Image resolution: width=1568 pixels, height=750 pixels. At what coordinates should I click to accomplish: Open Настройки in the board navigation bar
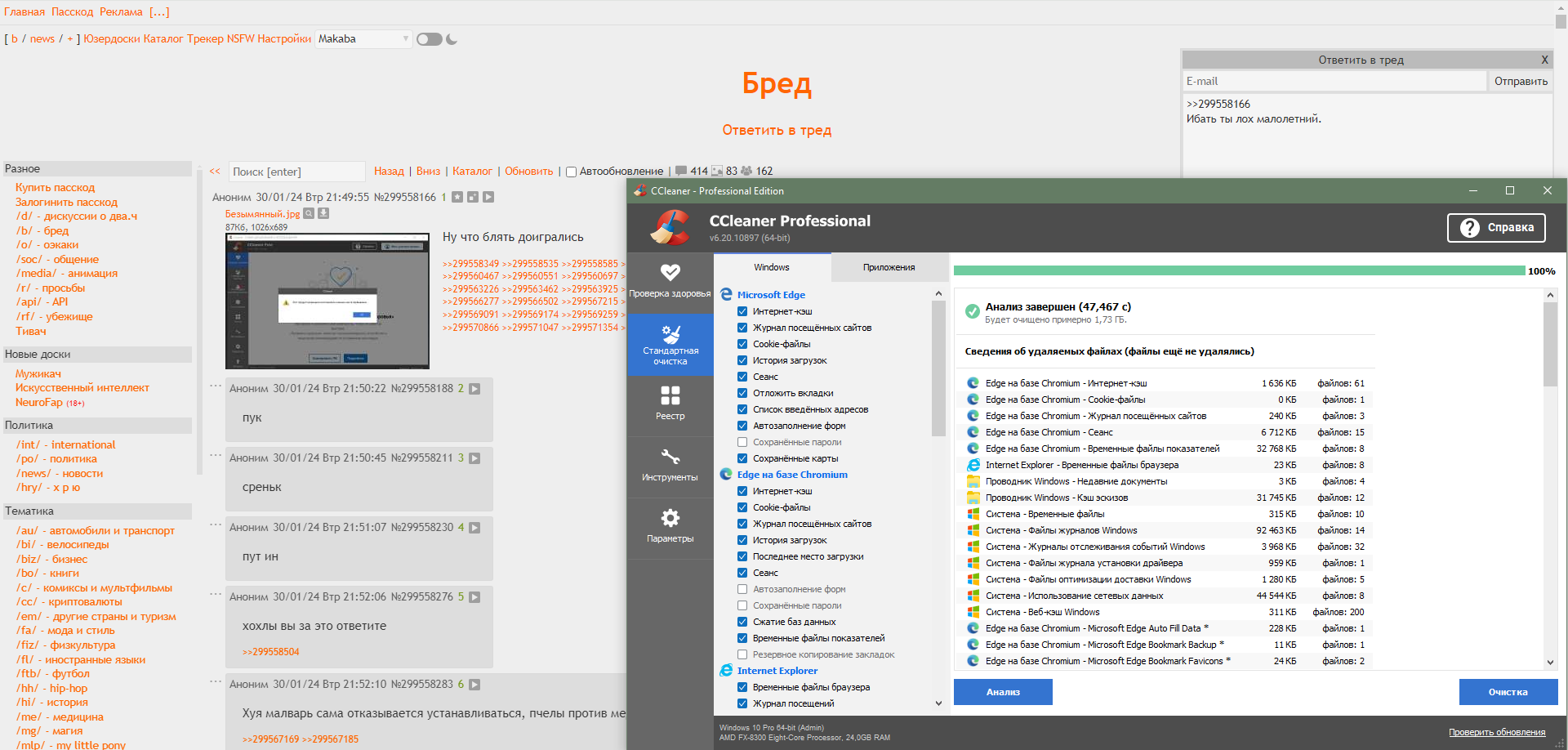tap(284, 38)
